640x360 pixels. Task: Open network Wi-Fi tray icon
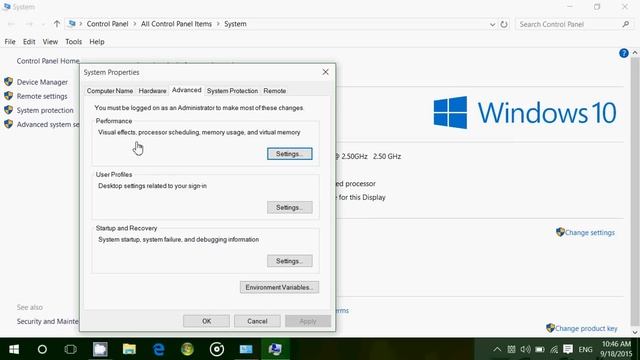click(554, 349)
